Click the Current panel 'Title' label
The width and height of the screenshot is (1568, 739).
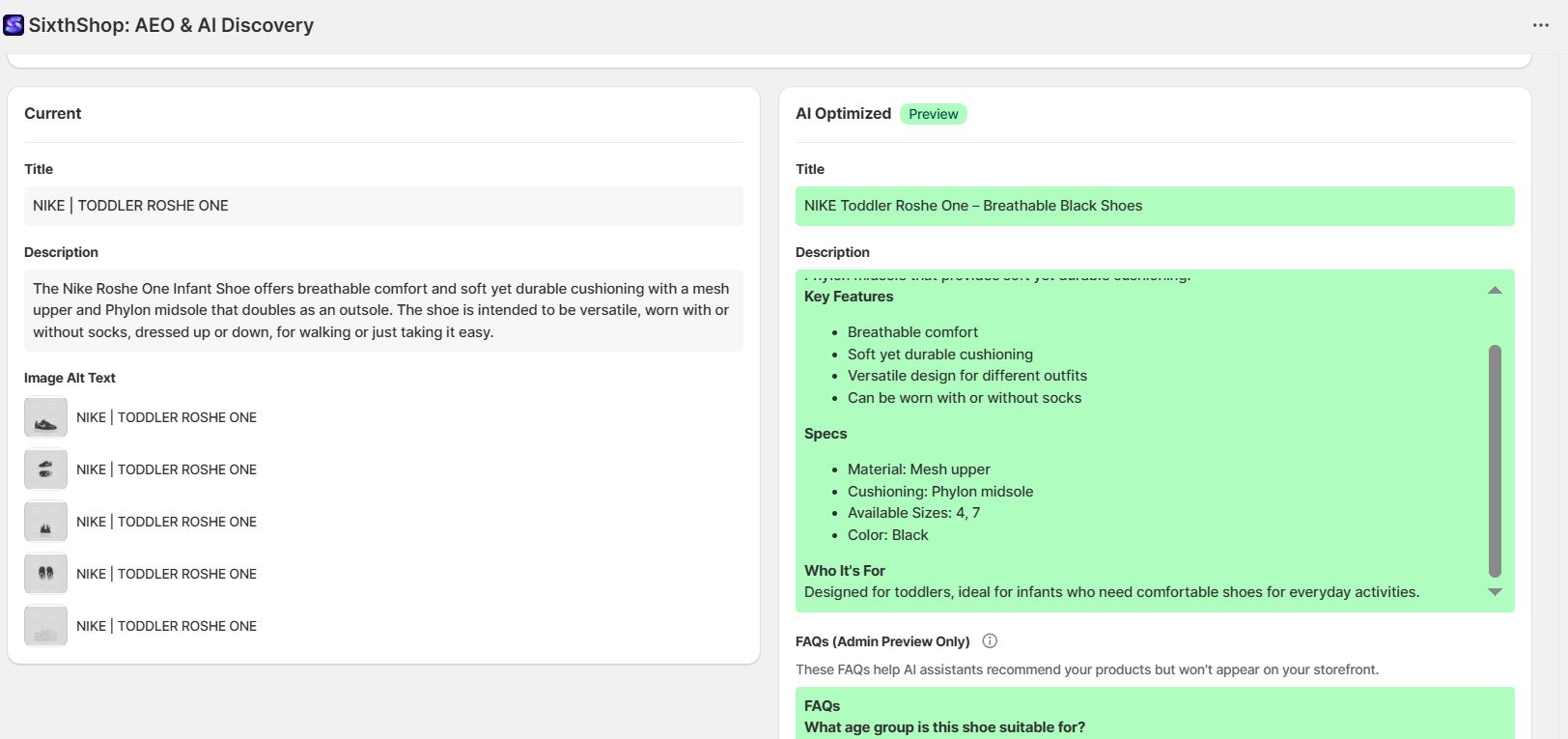39,169
